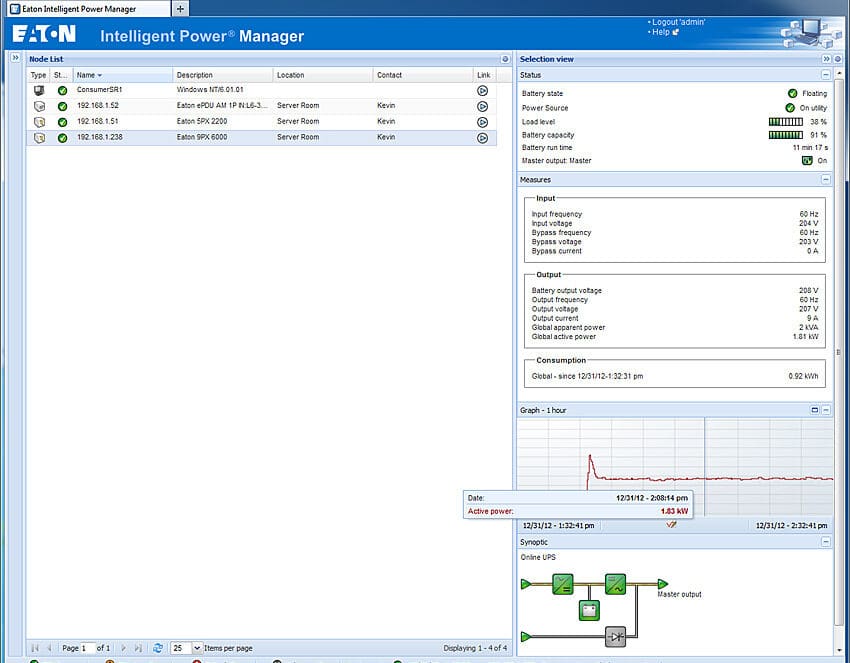Click the rectifier AC/DC block in synoptic

tap(562, 584)
